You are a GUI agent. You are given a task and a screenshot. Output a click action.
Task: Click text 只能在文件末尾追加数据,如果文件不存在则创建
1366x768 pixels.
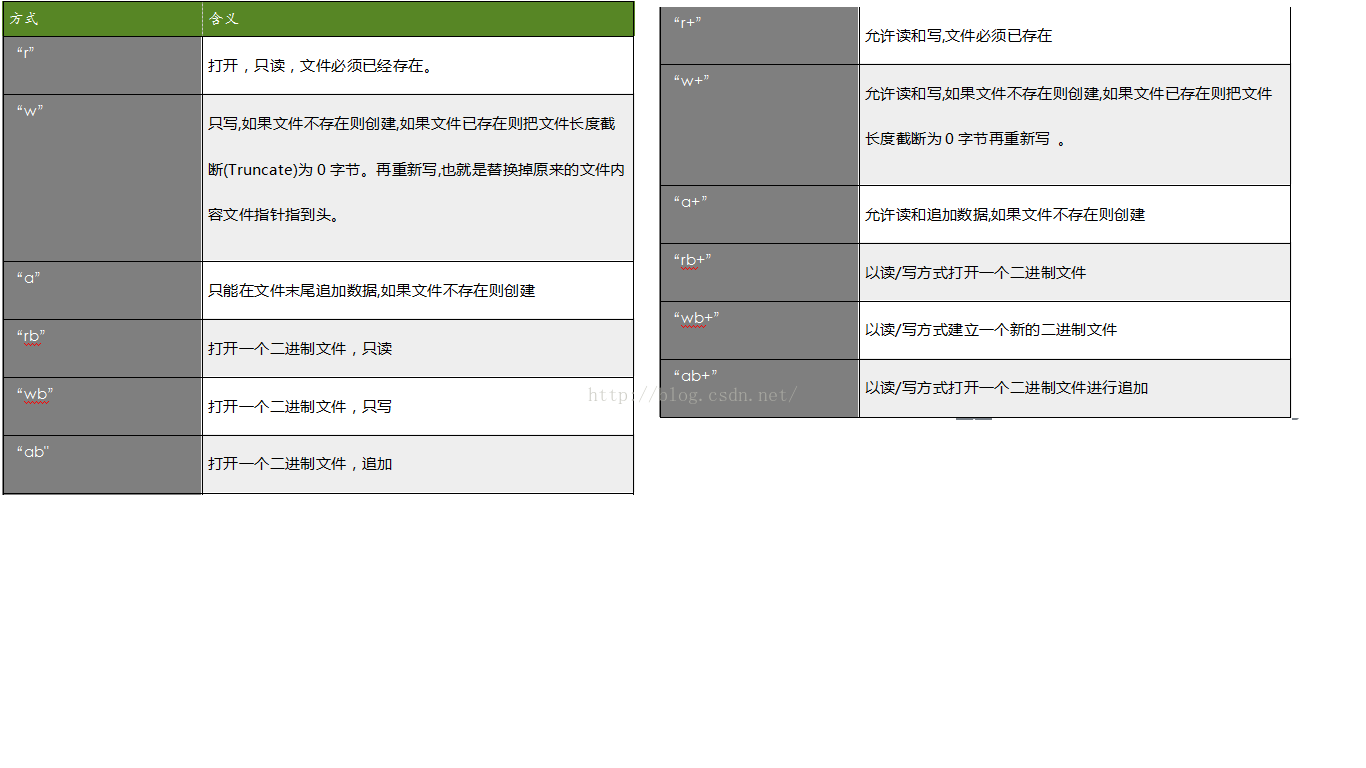(x=371, y=291)
